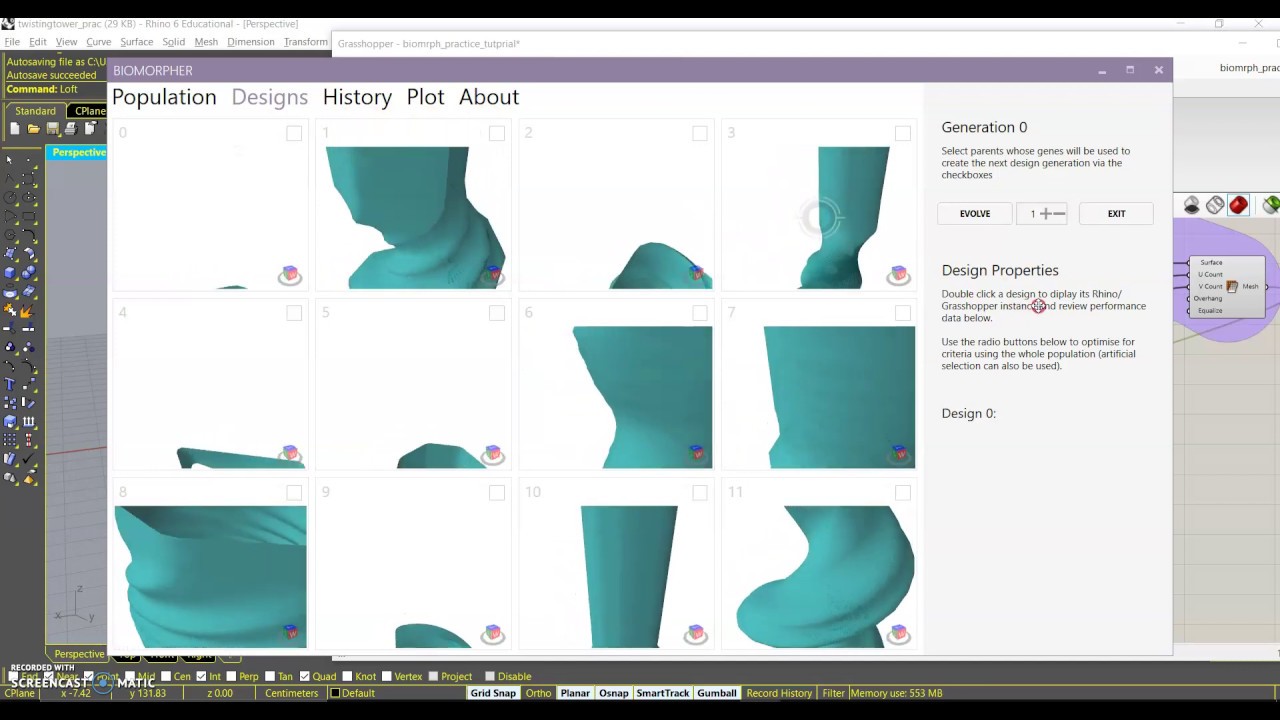This screenshot has width=1280, height=720.
Task: Select the Boolean union tool
Action: (28, 272)
